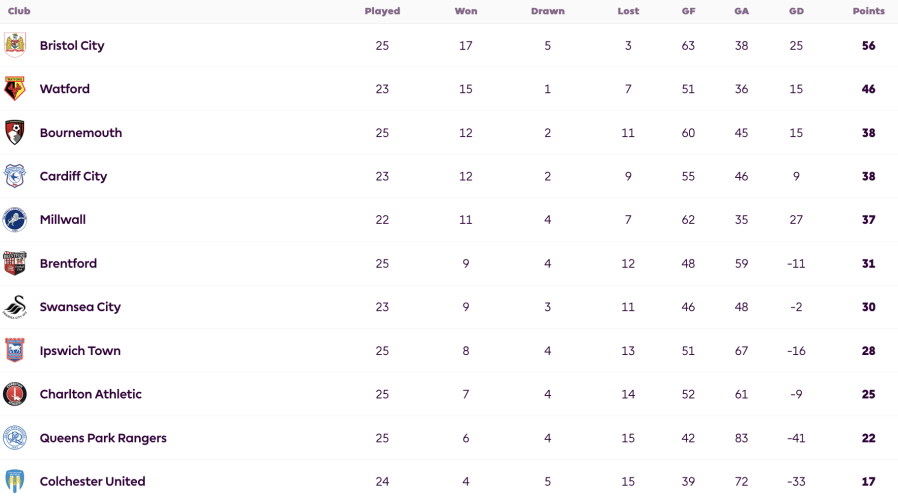Click the Played column header
This screenshot has height=500, width=898.
click(x=382, y=11)
